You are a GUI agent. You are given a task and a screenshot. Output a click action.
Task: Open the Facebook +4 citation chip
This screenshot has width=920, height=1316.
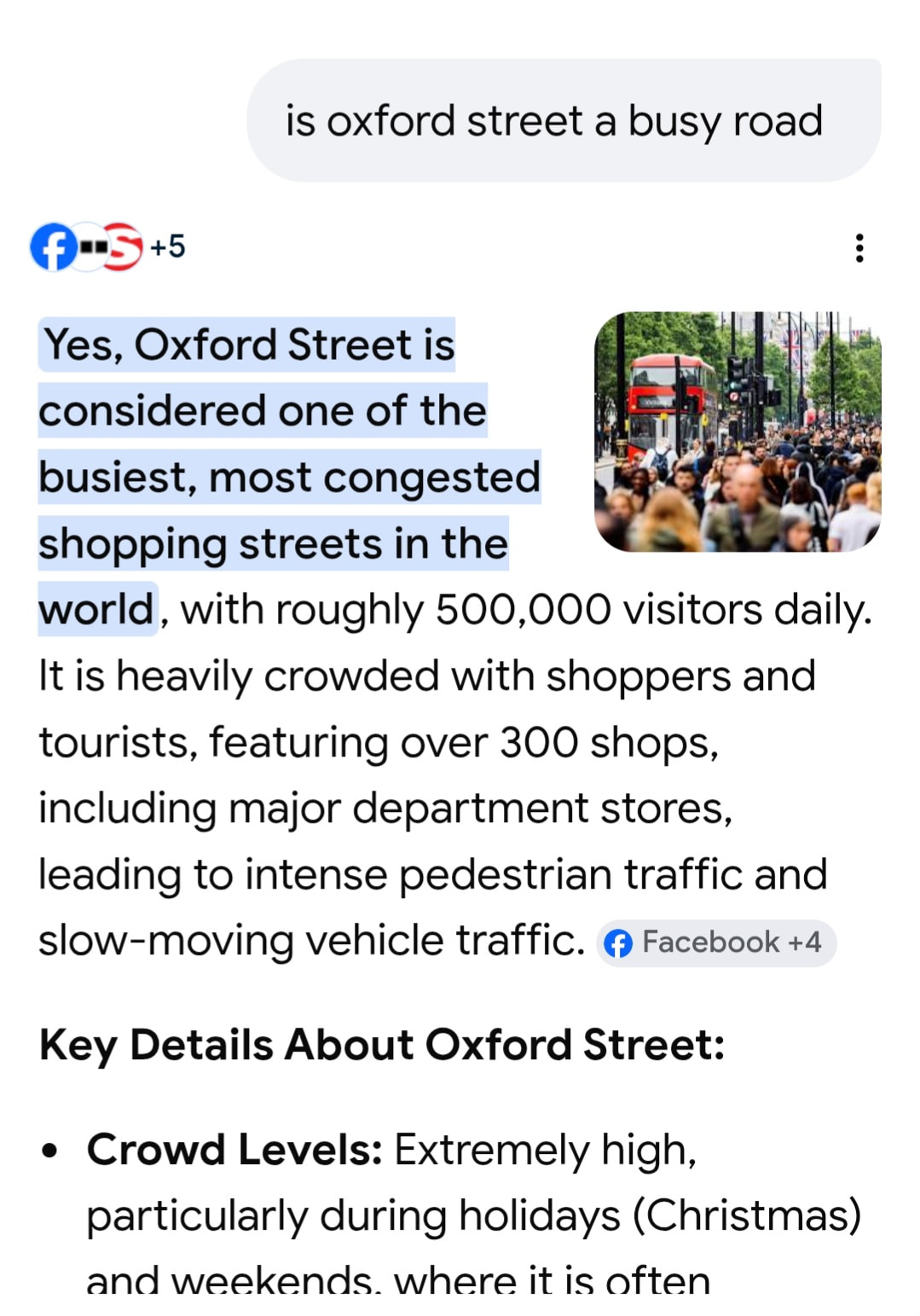(716, 942)
